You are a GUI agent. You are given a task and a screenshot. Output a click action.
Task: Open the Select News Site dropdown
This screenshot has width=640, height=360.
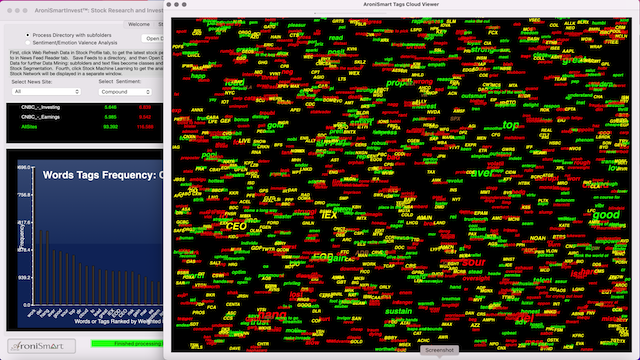tap(46, 92)
